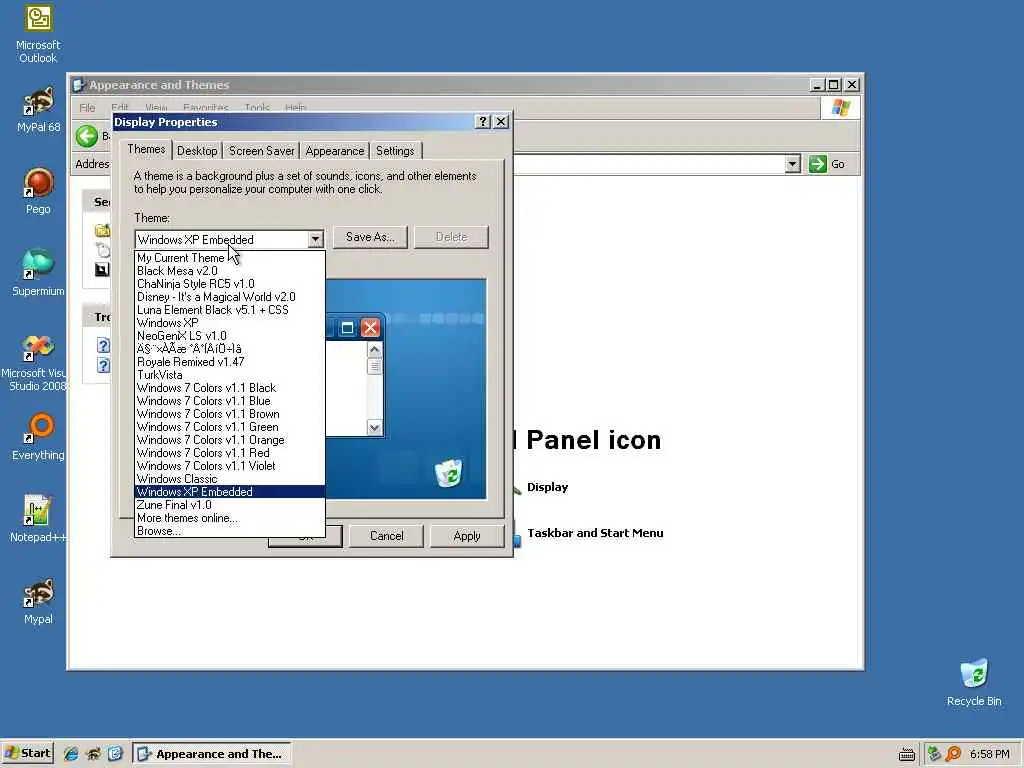Select the Windows Classic theme
Viewport: 1024px width, 768px height.
230,479
